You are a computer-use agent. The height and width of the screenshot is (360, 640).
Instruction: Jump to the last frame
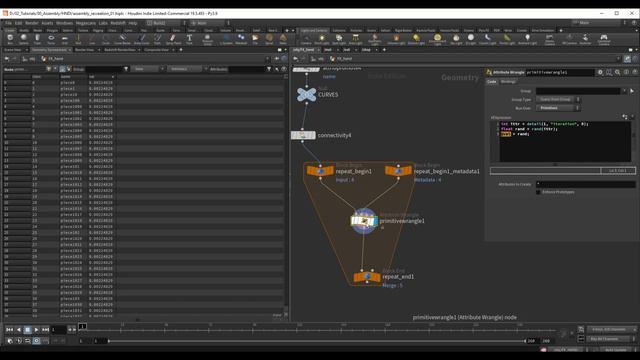pos(45,329)
